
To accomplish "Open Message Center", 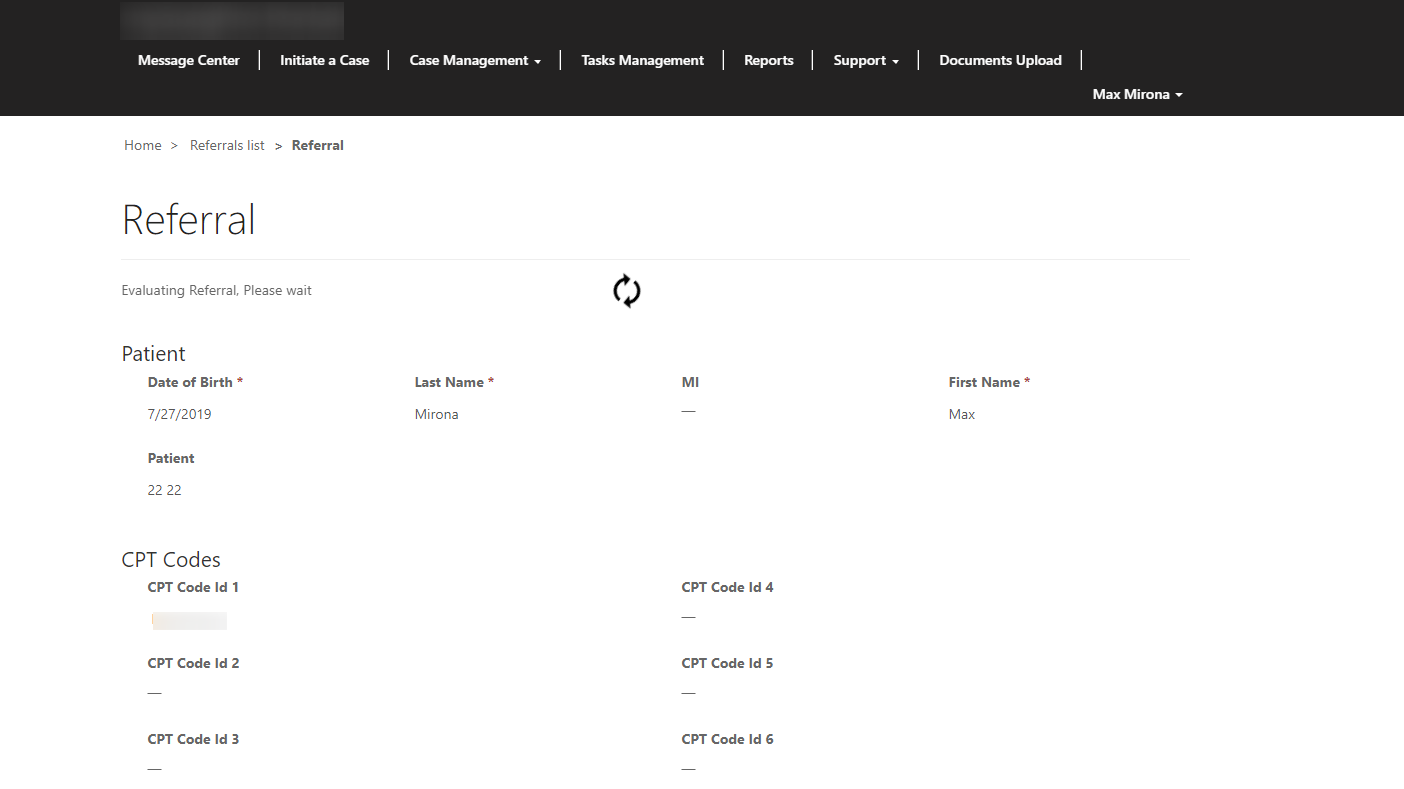I will (x=188, y=60).
